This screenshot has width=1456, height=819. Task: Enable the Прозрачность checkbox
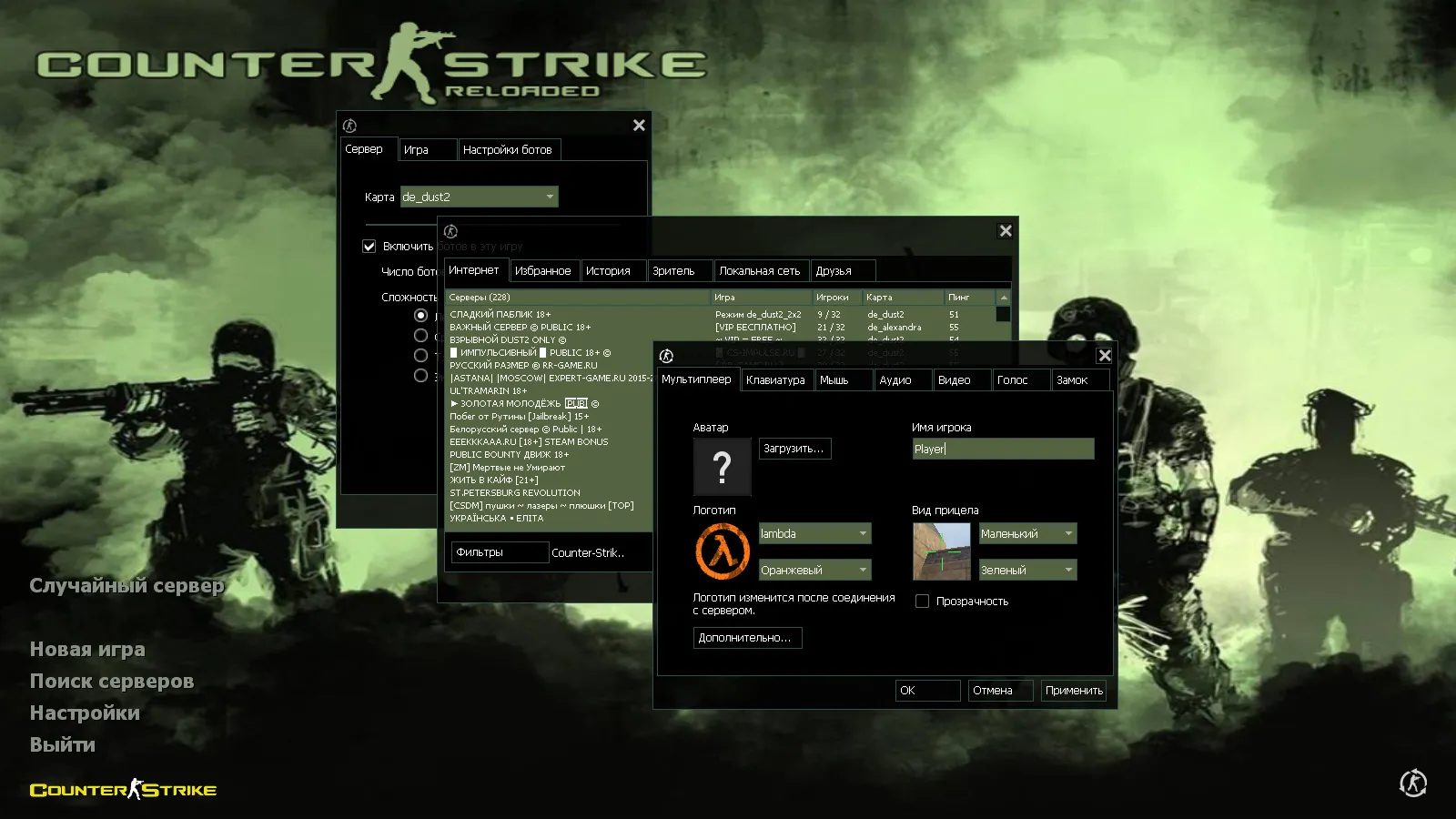[x=922, y=601]
